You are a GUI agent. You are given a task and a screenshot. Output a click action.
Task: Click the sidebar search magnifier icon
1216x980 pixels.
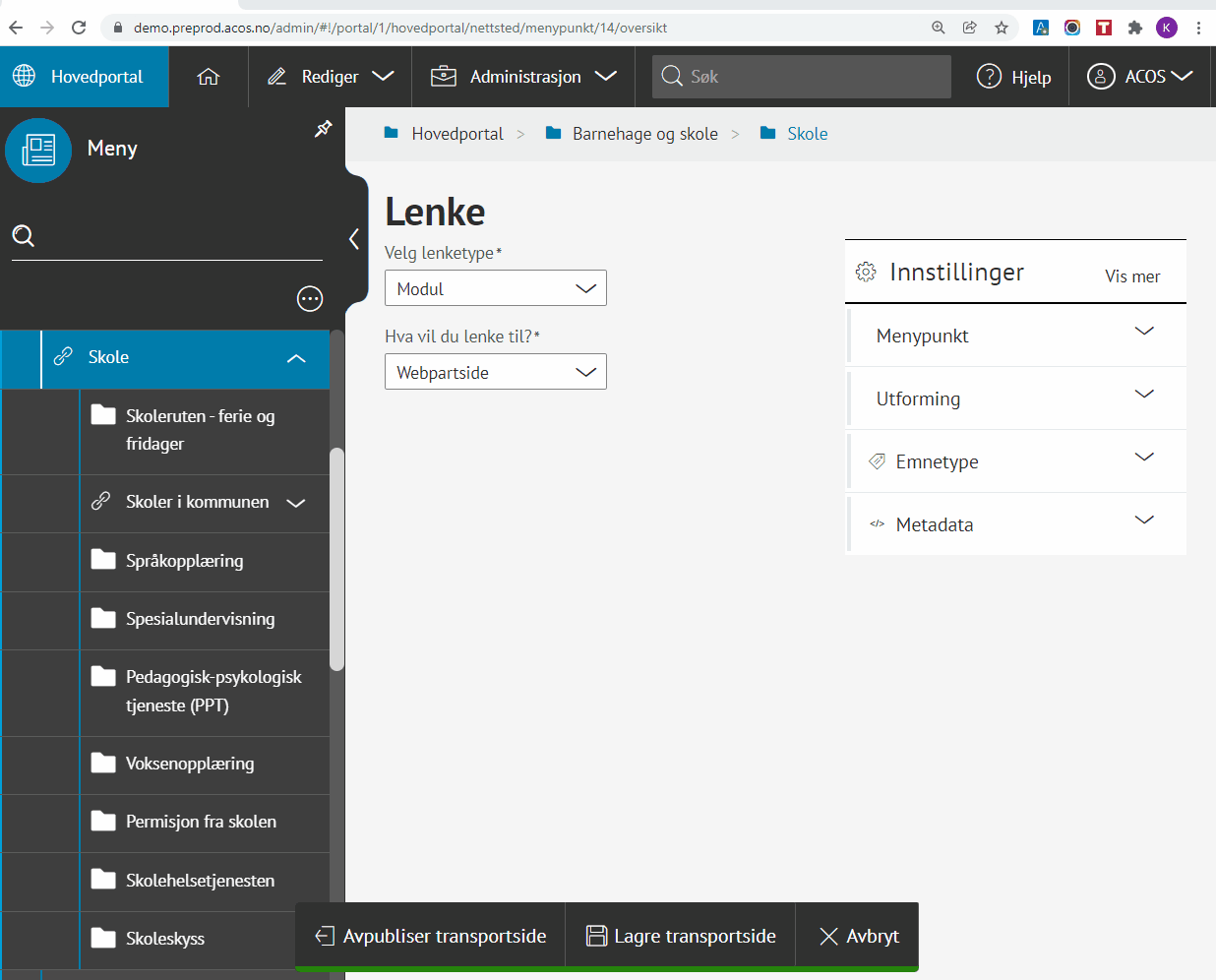24,236
